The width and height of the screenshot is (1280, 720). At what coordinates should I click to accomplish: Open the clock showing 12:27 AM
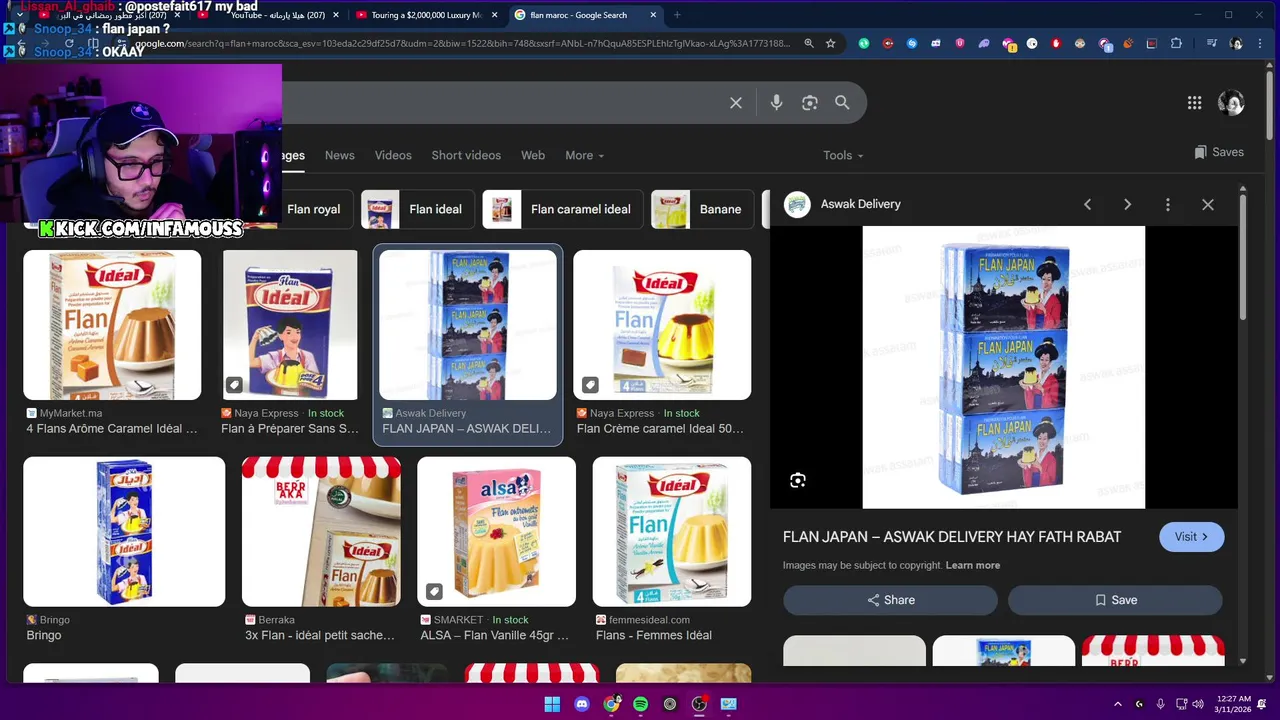click(1234, 704)
